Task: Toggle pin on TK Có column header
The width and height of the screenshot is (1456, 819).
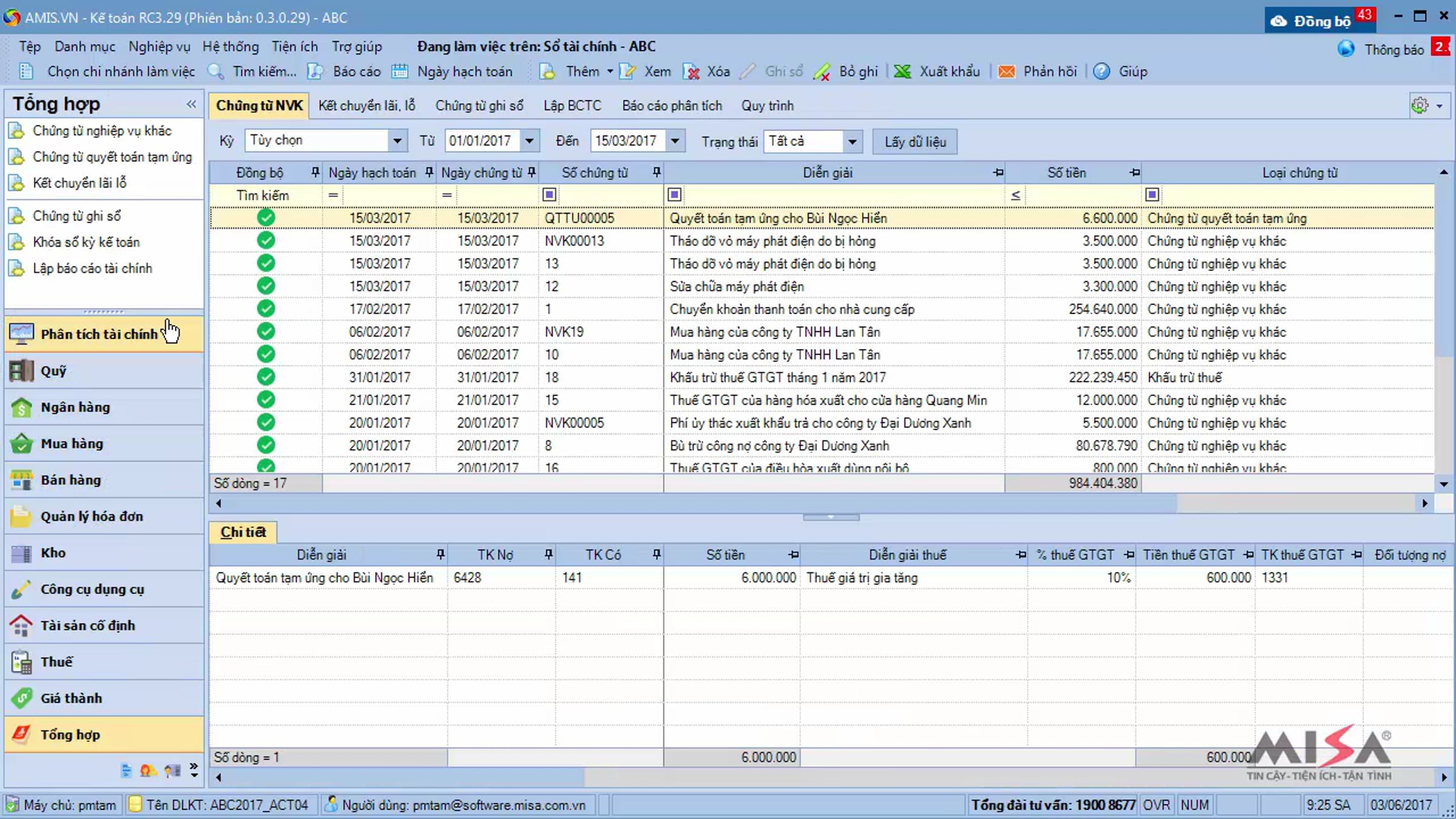Action: tap(656, 554)
